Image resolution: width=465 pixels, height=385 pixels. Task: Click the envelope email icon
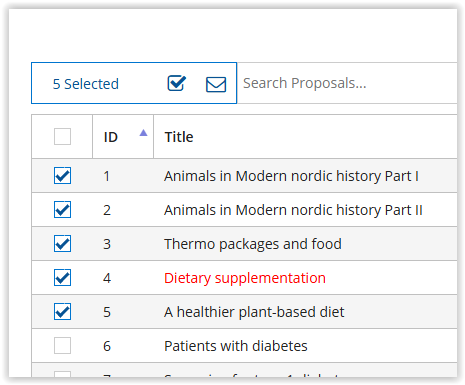(x=216, y=84)
